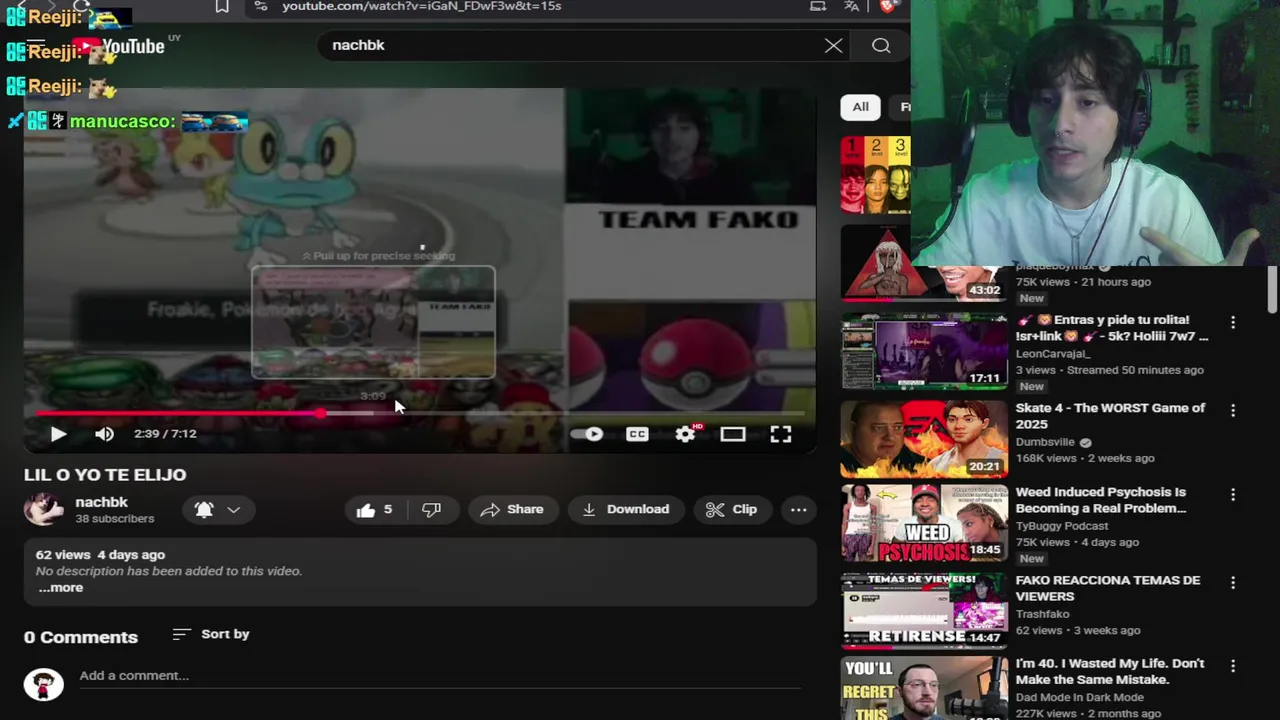
Task: Select the All filter chip
Action: [x=860, y=107]
